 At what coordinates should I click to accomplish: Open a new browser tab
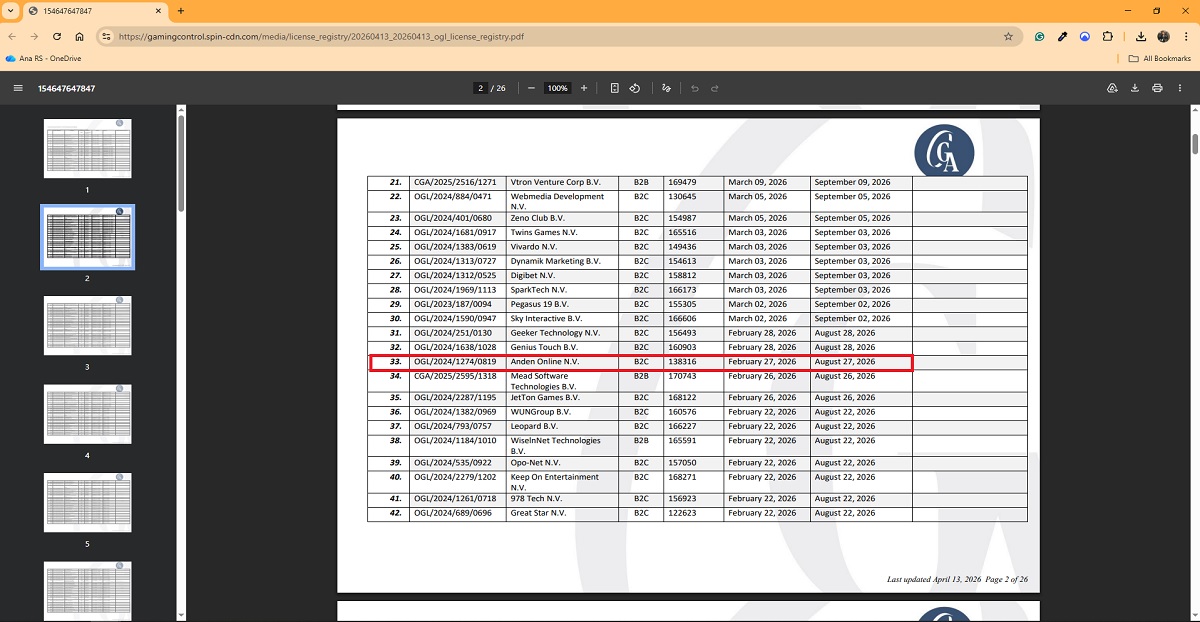[181, 11]
